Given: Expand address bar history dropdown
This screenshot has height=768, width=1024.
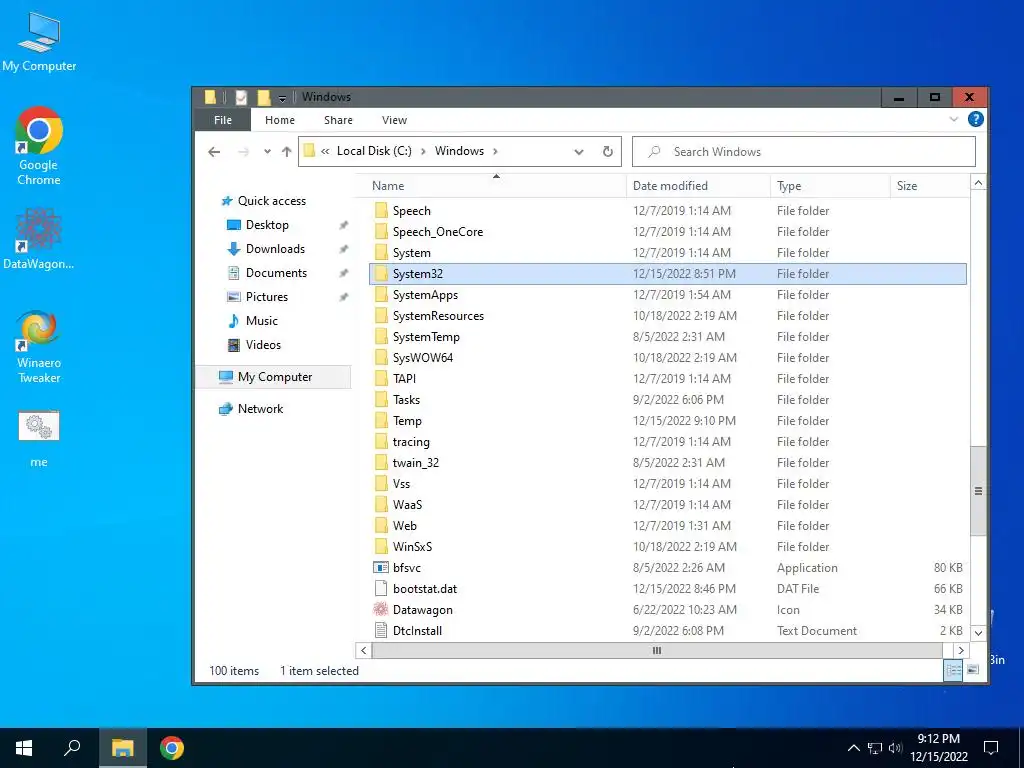Looking at the screenshot, I should (579, 152).
